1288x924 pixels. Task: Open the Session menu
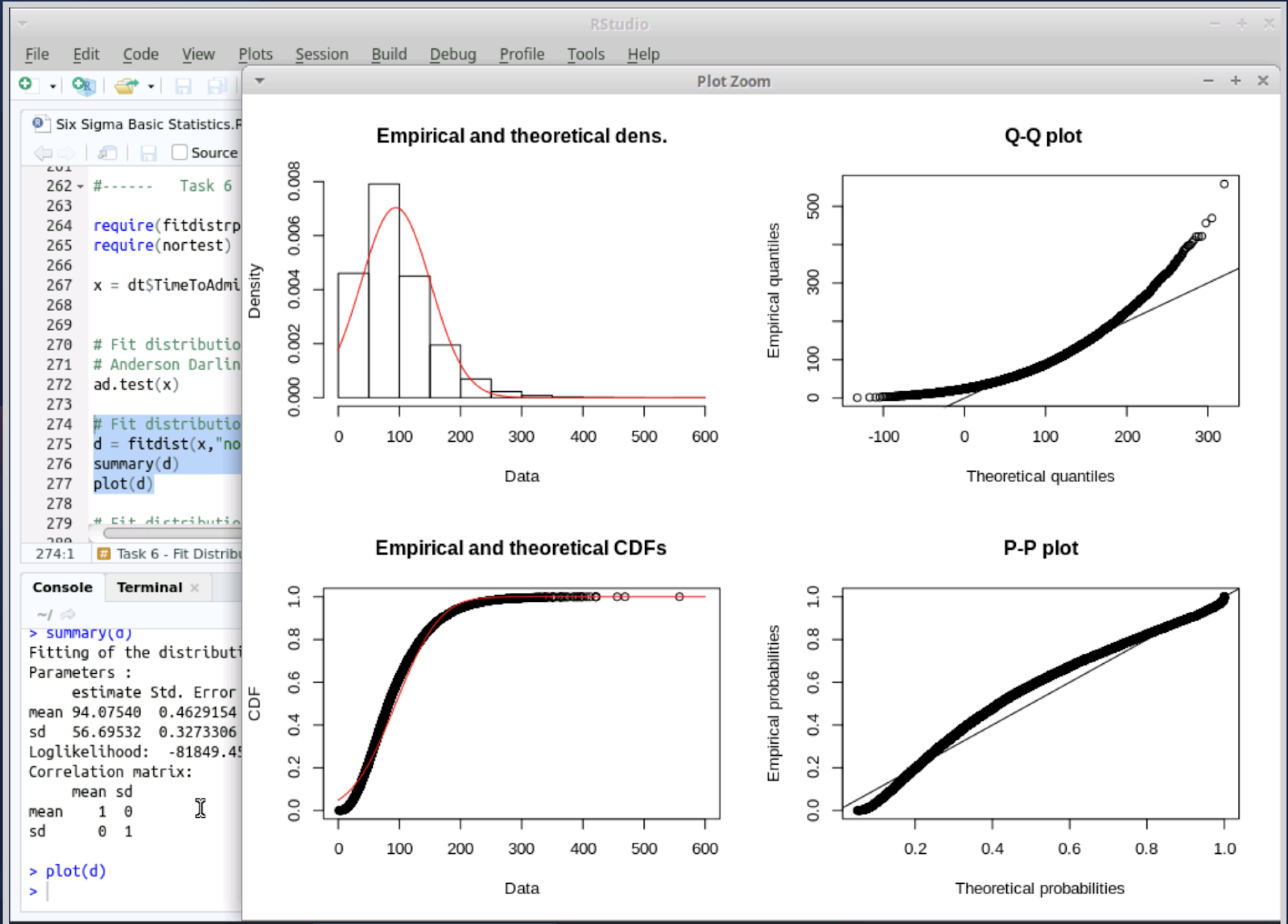[x=322, y=54]
